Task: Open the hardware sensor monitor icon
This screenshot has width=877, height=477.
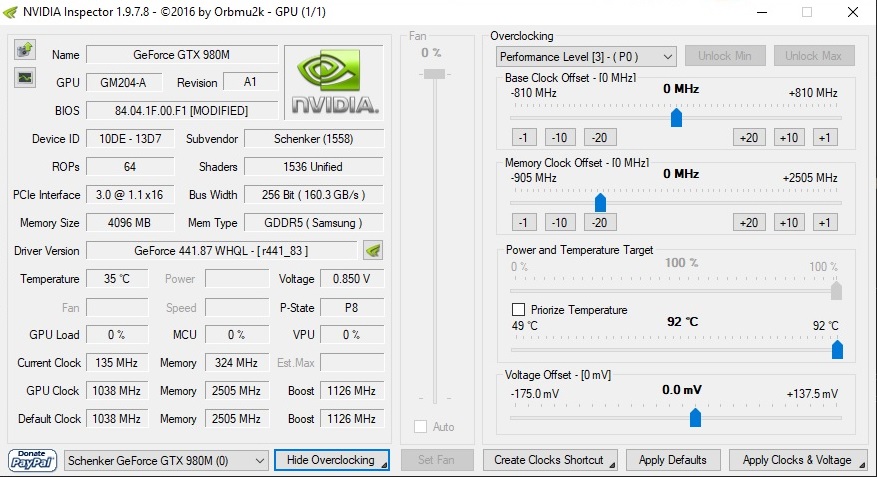Action: [25, 77]
